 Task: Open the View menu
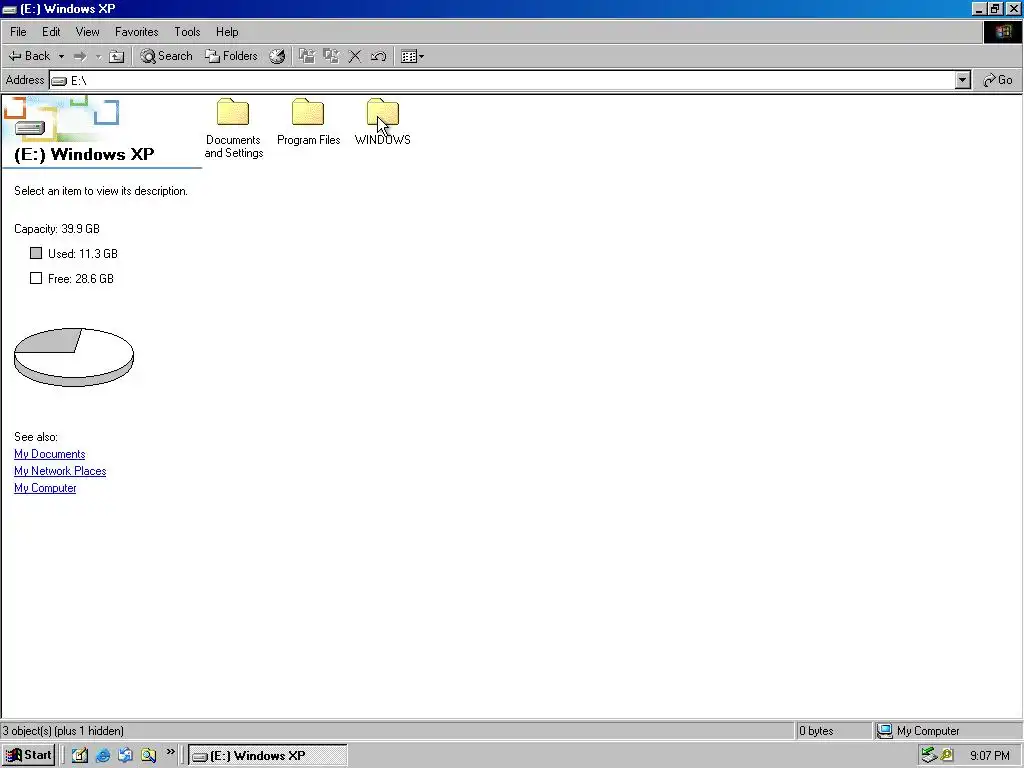pyautogui.click(x=87, y=31)
